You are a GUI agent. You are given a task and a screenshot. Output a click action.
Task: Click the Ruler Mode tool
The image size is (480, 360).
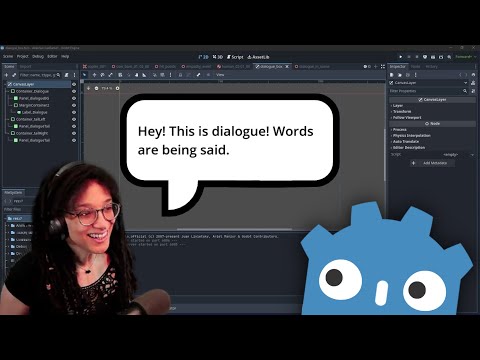(144, 75)
